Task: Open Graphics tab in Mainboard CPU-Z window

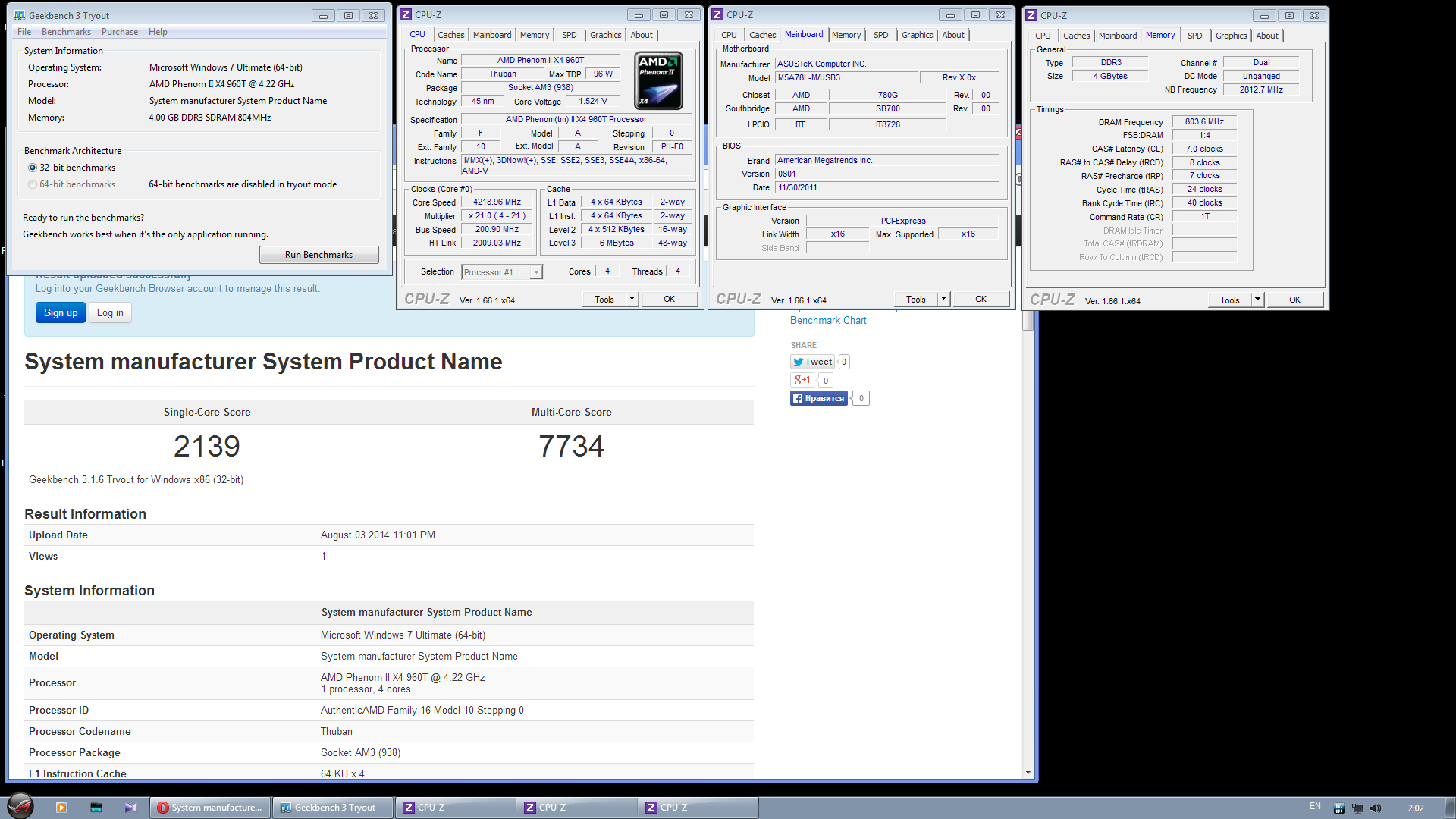Action: click(x=918, y=35)
